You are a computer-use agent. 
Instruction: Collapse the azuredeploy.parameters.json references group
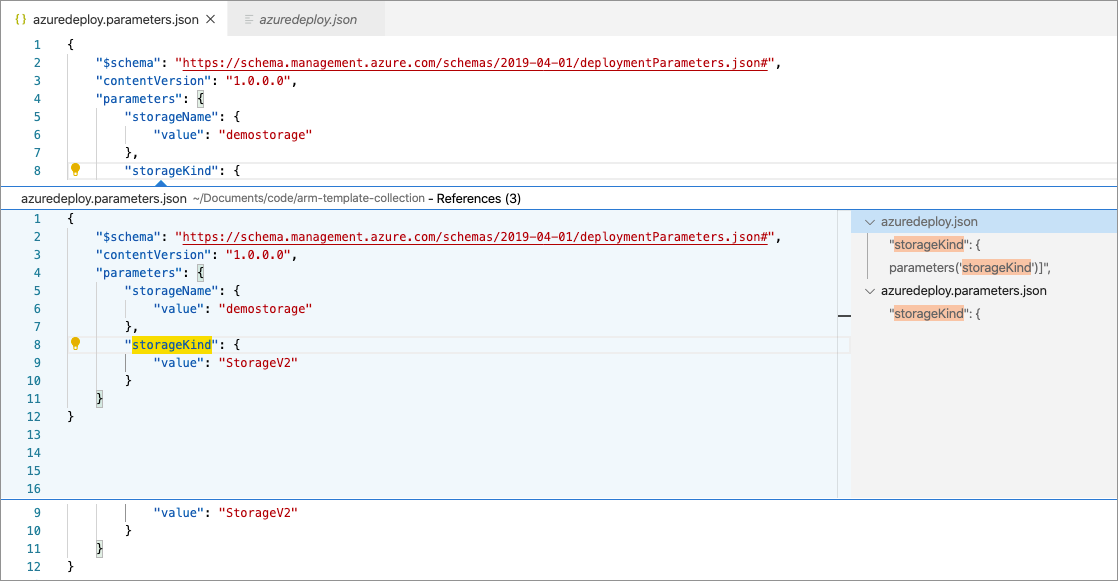[x=870, y=291]
